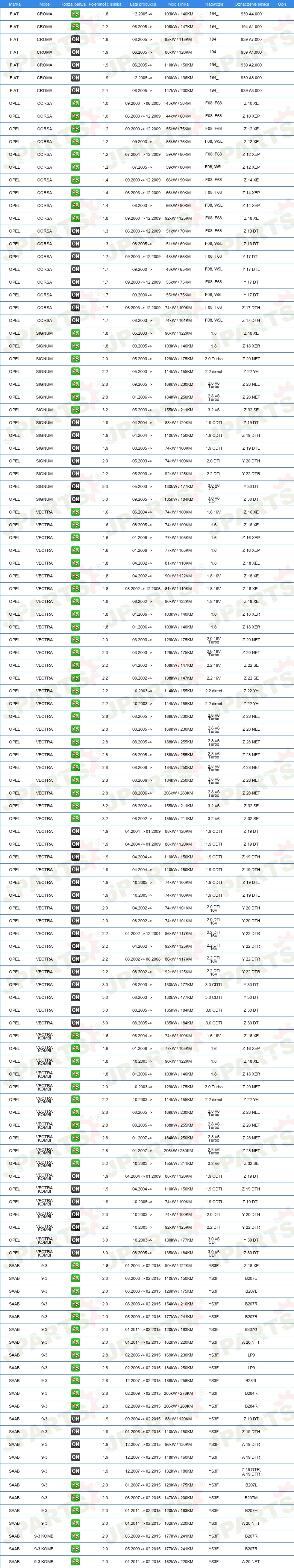Click petrol icon in Saab 9-3 B284L row
Viewport: 294px width, 1568px height.
pyautogui.click(x=75, y=1381)
